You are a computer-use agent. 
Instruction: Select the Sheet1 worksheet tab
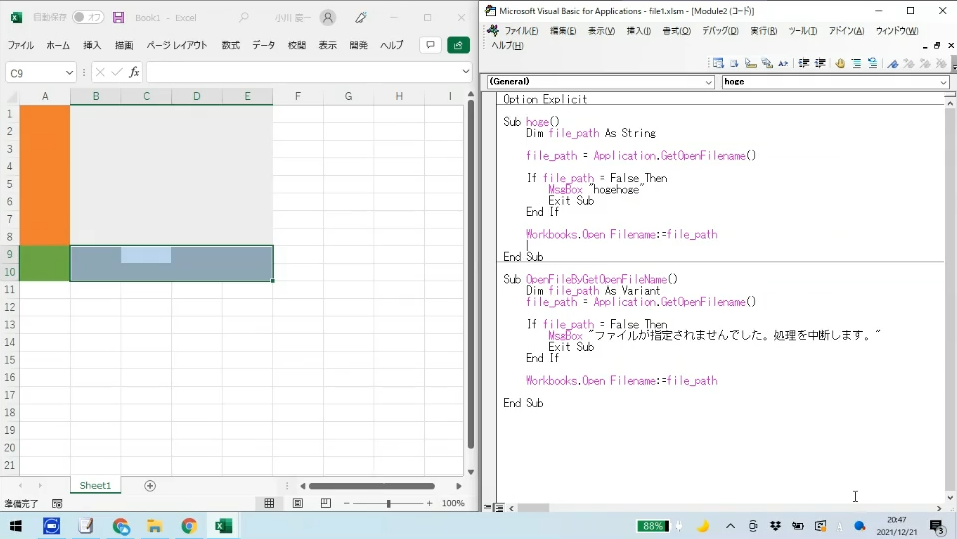pos(95,486)
